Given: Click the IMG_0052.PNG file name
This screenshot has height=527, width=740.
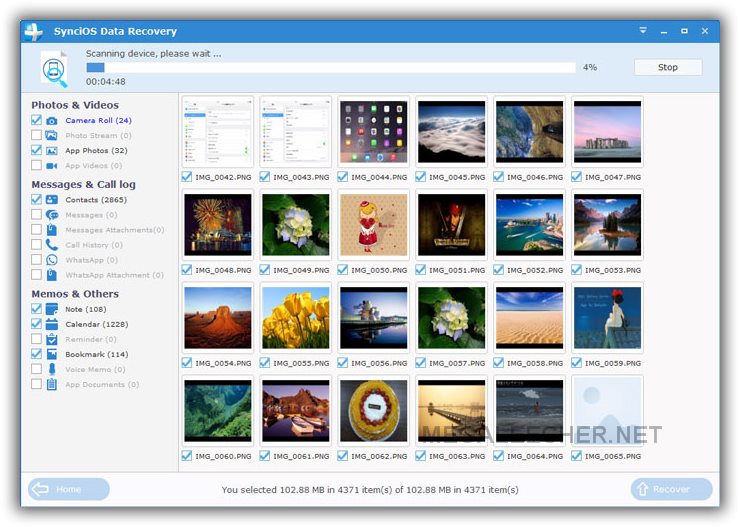Looking at the screenshot, I should (535, 270).
